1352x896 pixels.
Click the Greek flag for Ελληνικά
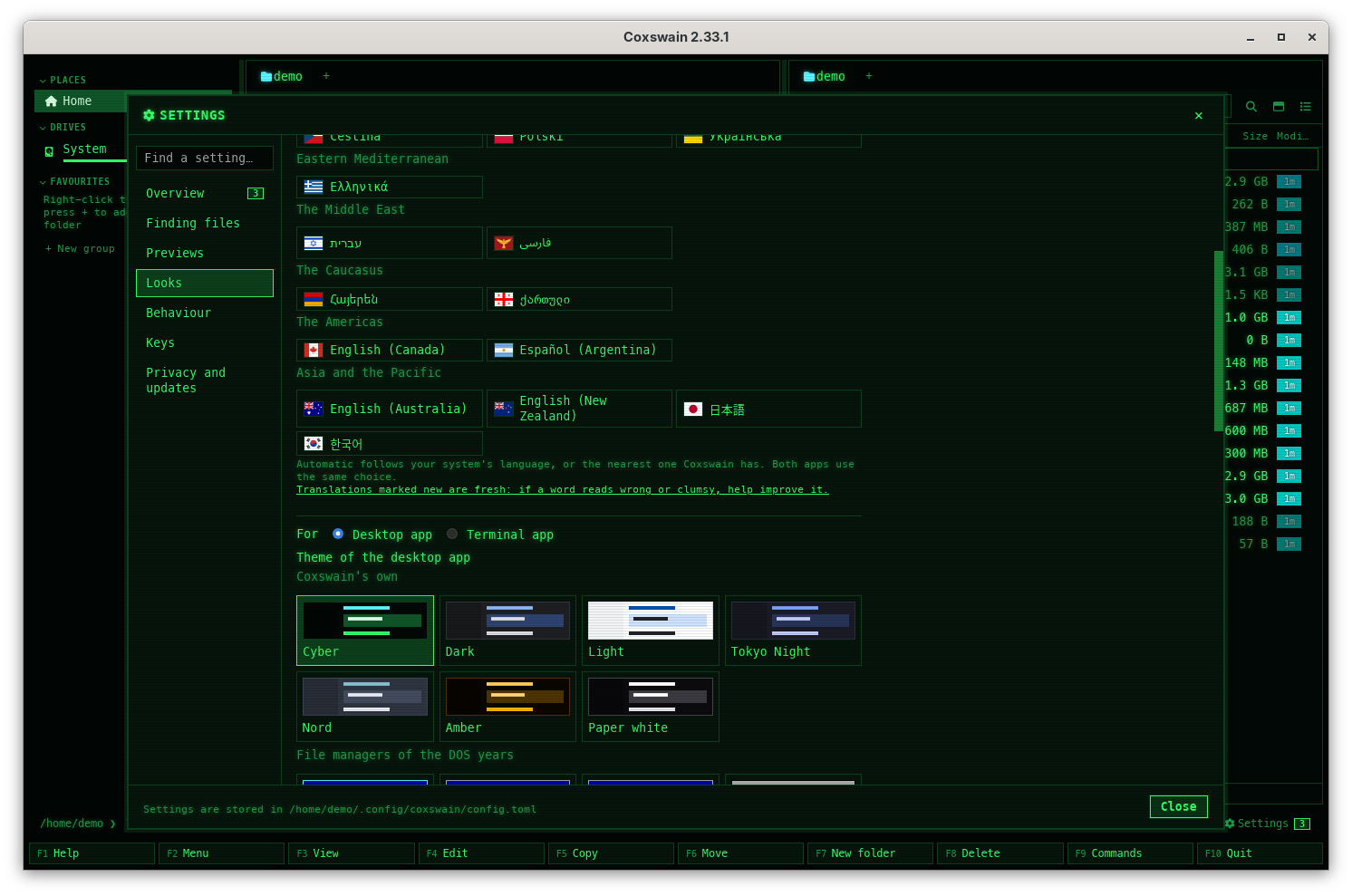(x=314, y=187)
